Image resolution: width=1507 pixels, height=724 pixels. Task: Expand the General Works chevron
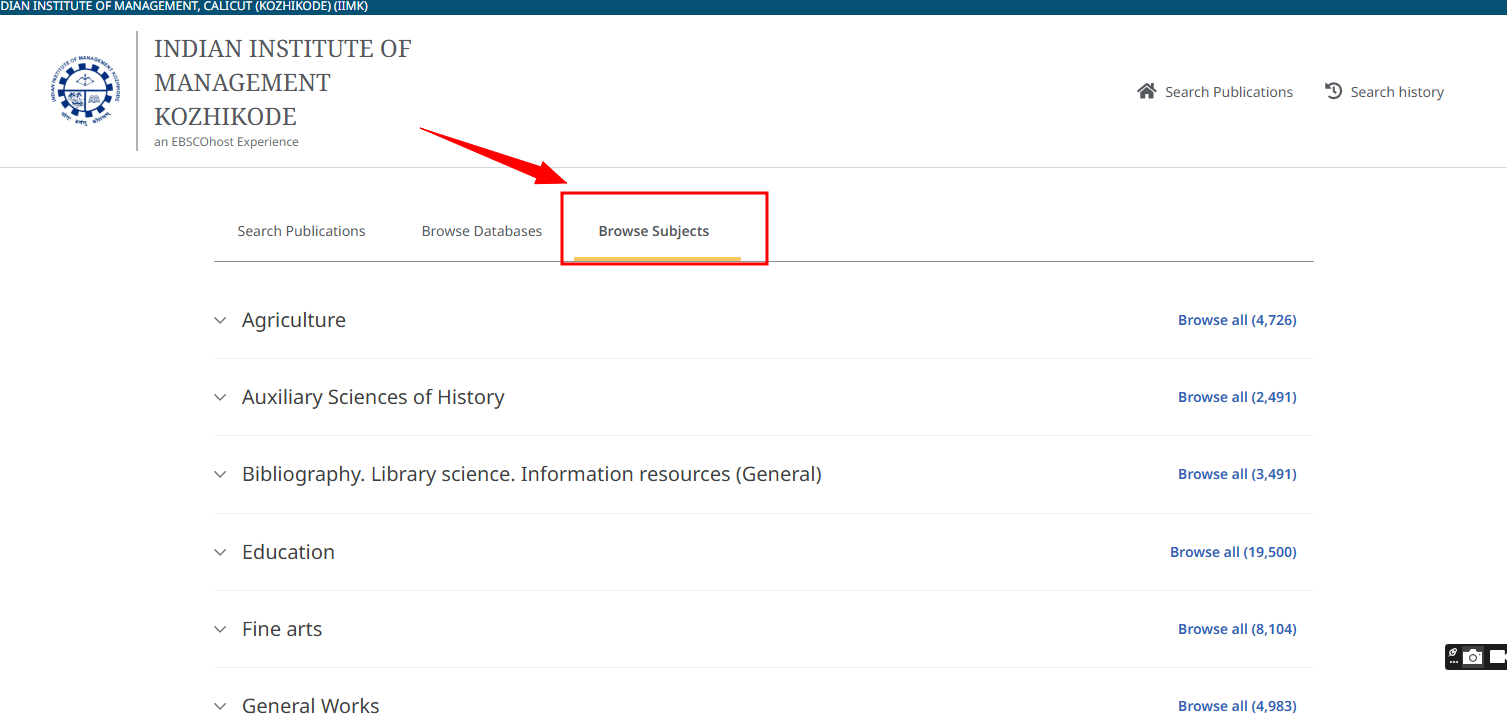221,706
